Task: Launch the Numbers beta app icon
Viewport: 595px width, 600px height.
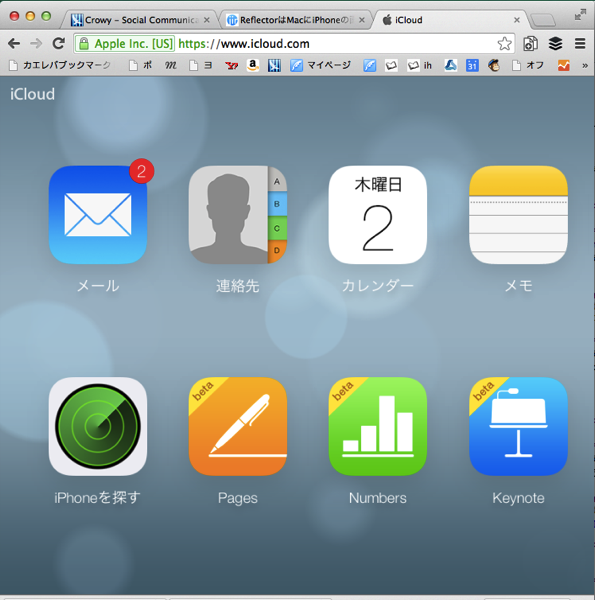Action: click(x=378, y=426)
